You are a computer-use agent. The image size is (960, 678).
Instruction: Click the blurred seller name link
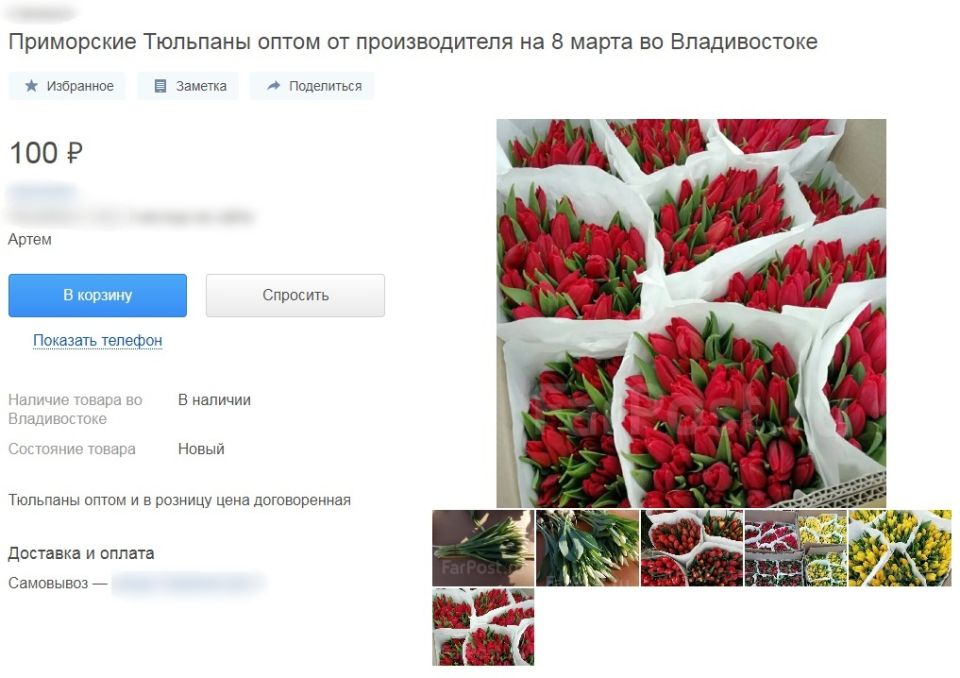pos(42,192)
